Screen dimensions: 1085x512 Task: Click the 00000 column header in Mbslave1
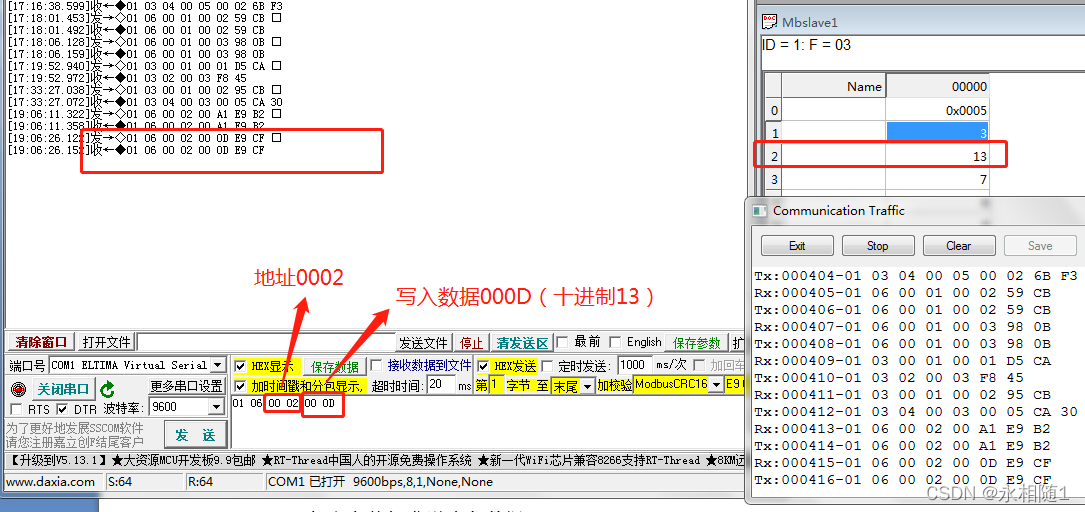click(937, 86)
